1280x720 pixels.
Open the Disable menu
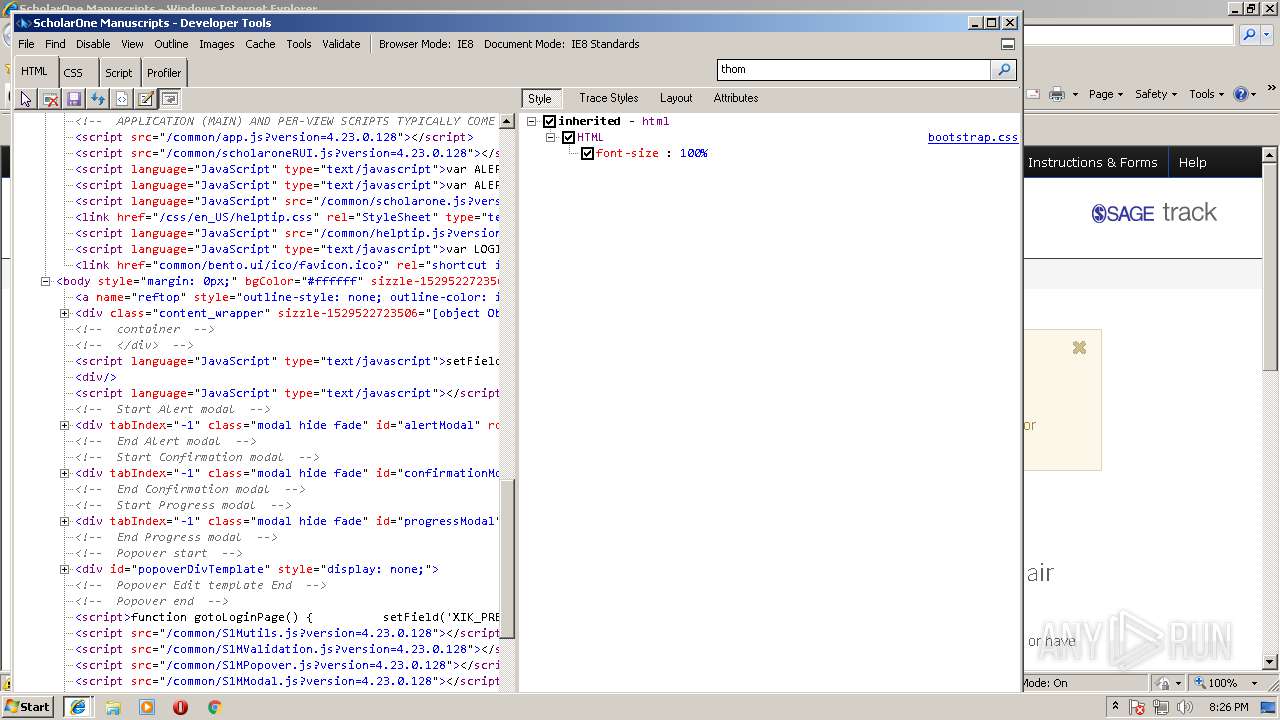click(x=93, y=44)
